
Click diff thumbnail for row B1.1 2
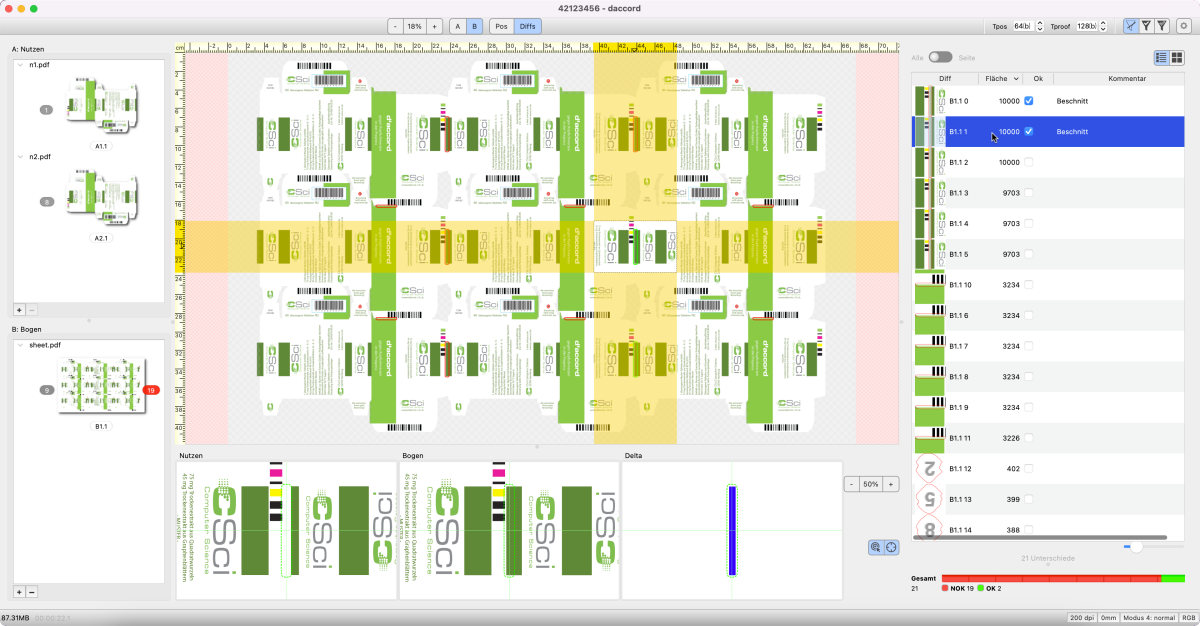coord(929,162)
